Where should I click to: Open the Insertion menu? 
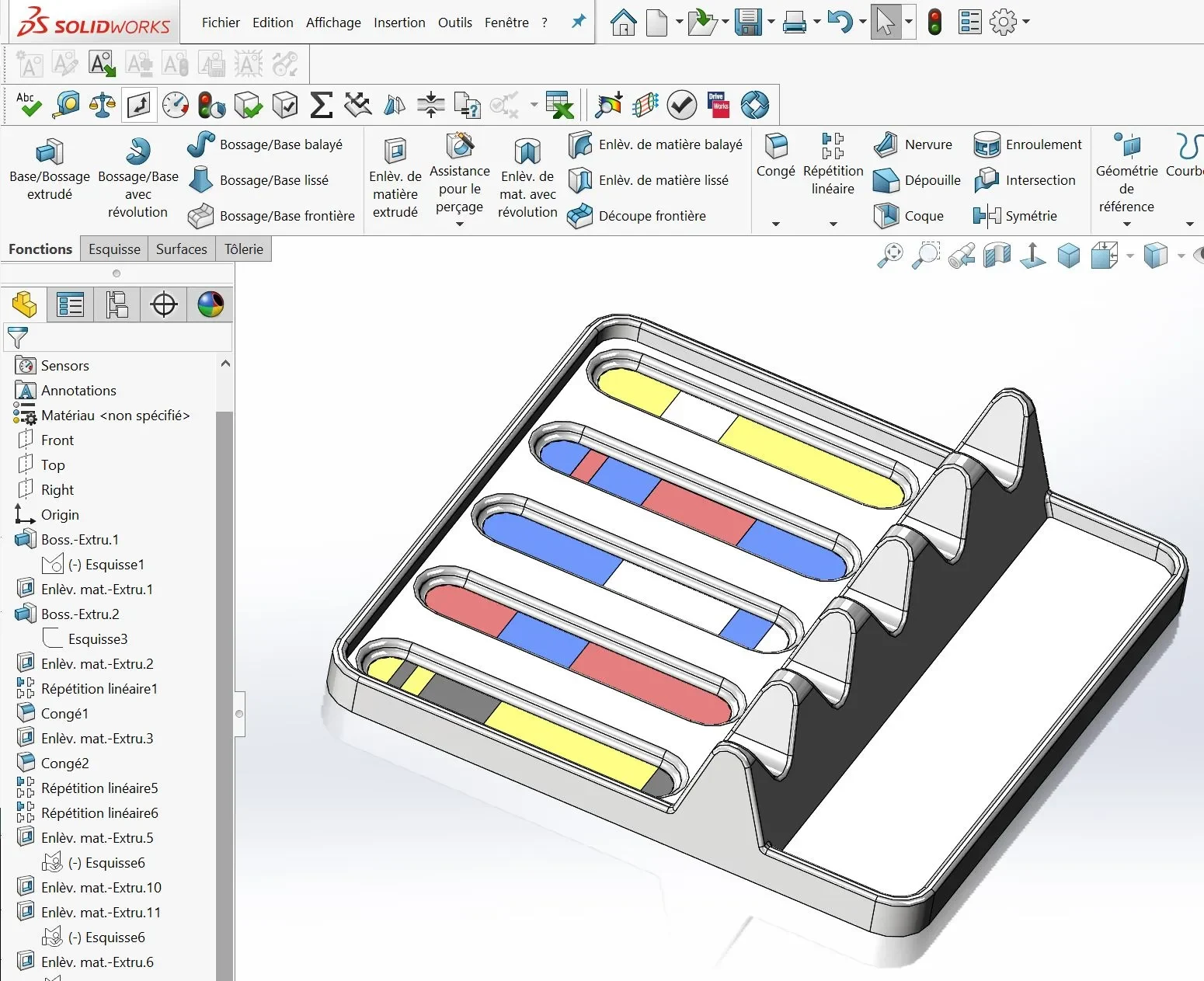(x=399, y=23)
